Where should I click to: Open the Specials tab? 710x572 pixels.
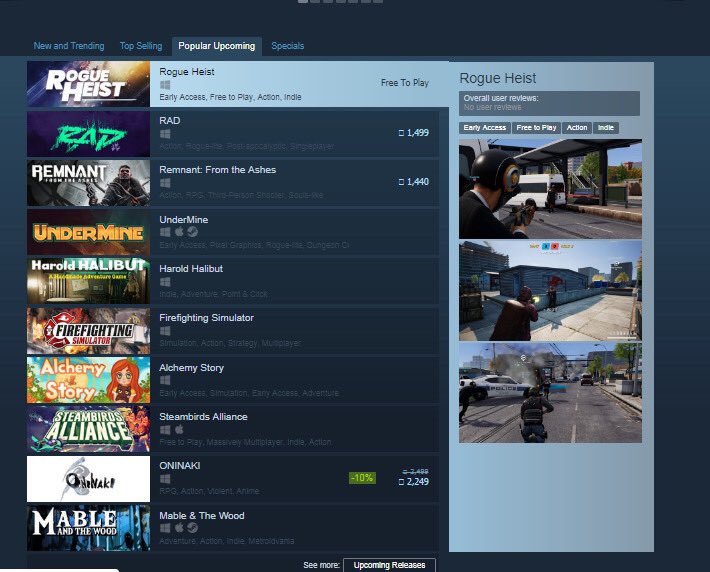(x=288, y=46)
